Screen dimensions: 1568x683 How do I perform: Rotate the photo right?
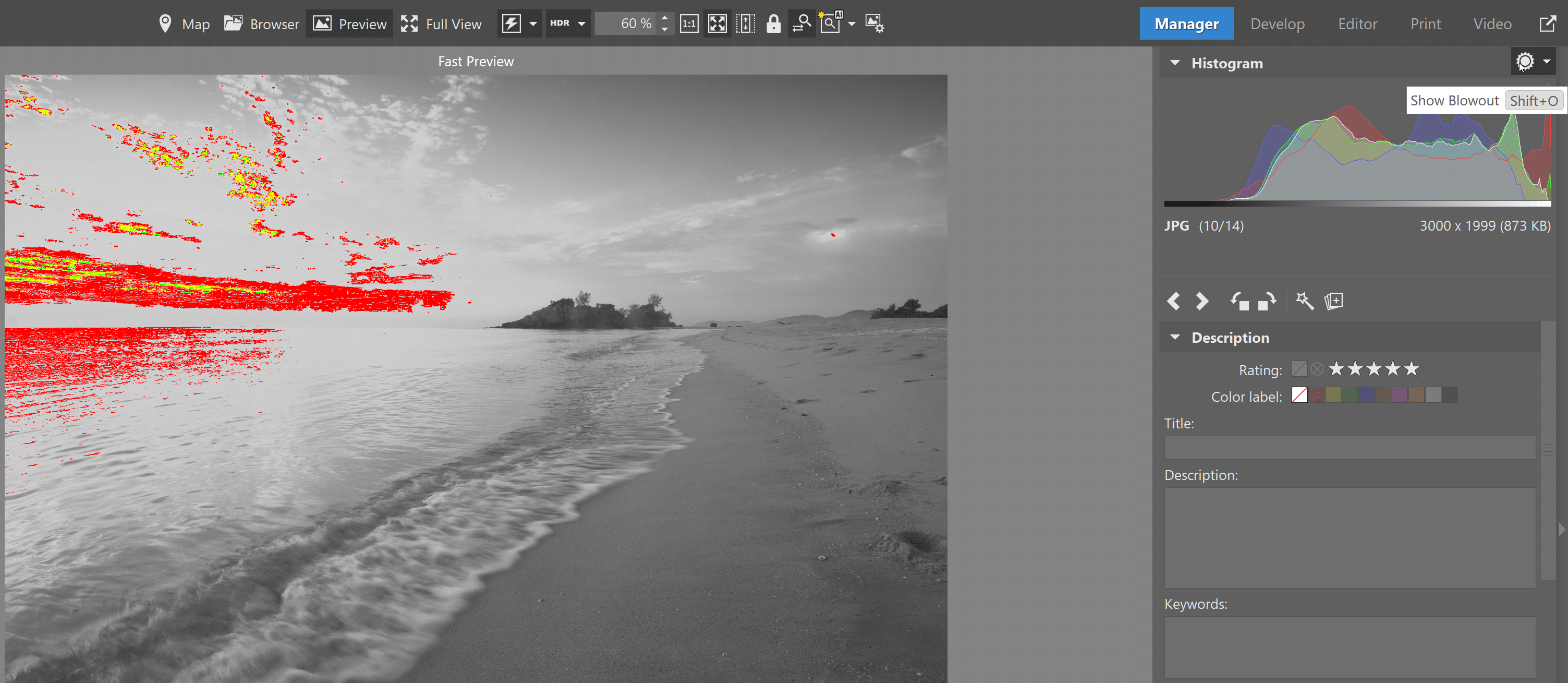pyautogui.click(x=1267, y=301)
